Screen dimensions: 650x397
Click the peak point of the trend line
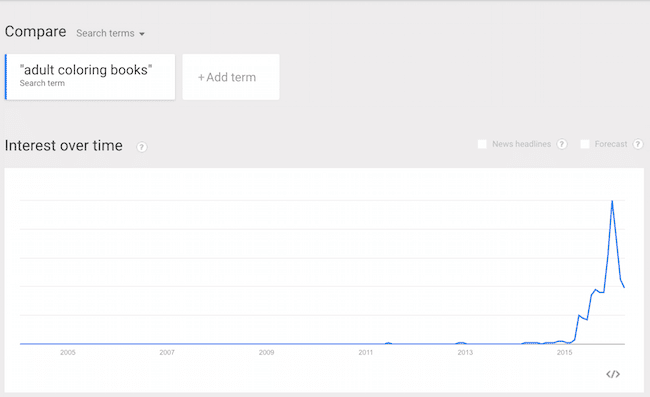click(x=612, y=201)
